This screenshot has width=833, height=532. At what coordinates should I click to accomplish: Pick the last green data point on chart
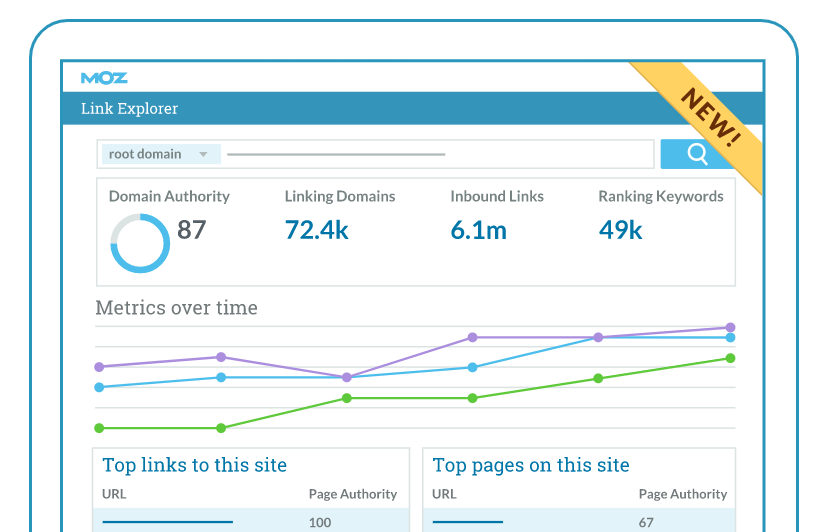click(730, 358)
